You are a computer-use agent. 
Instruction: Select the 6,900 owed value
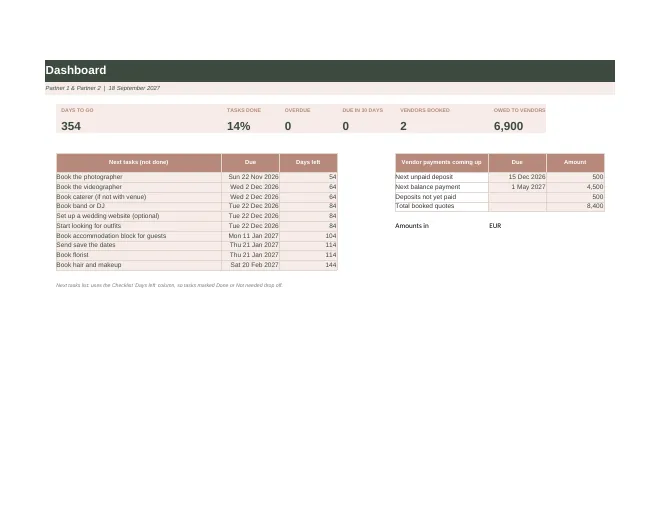pos(508,126)
